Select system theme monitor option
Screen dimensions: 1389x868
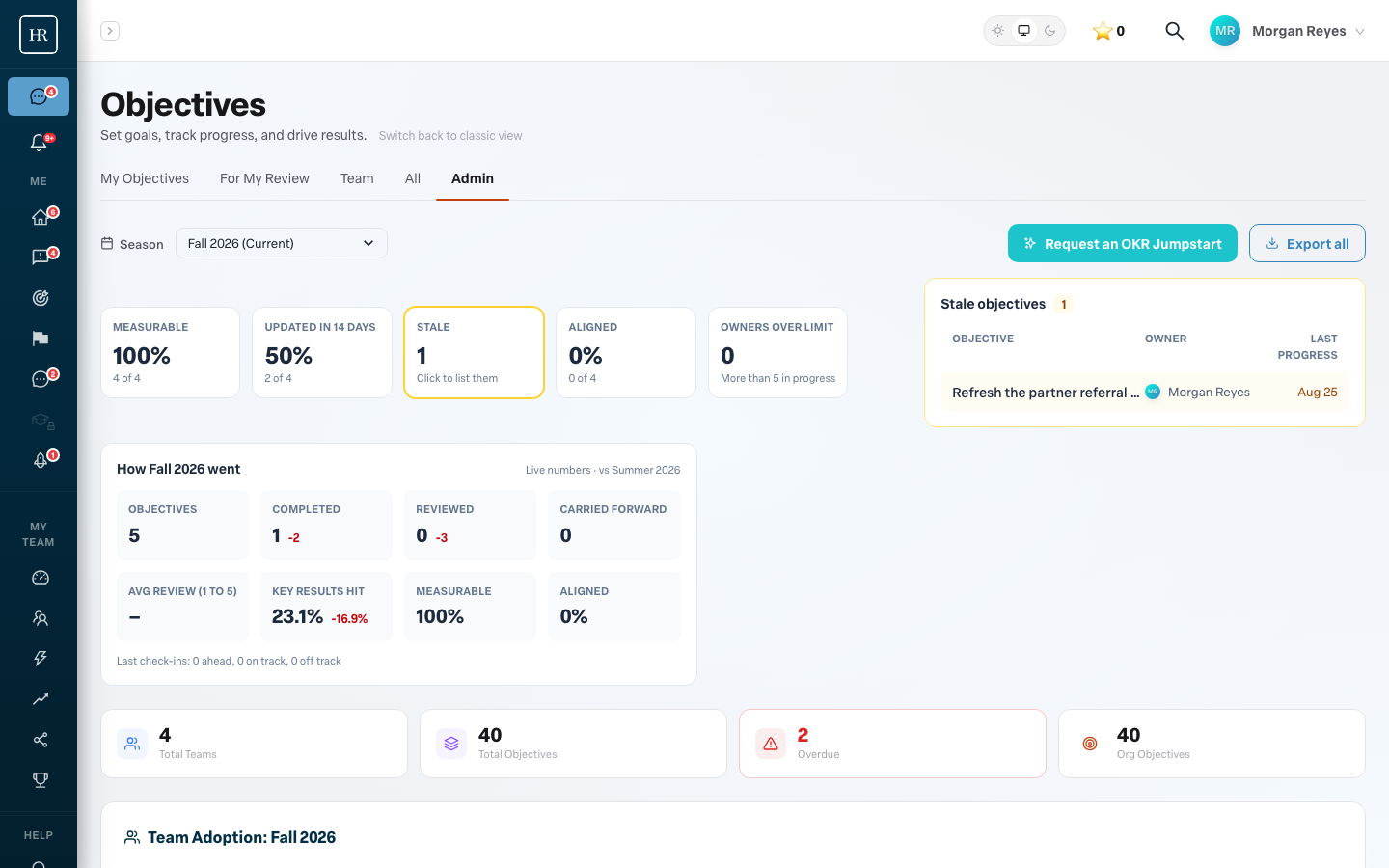(x=1024, y=31)
